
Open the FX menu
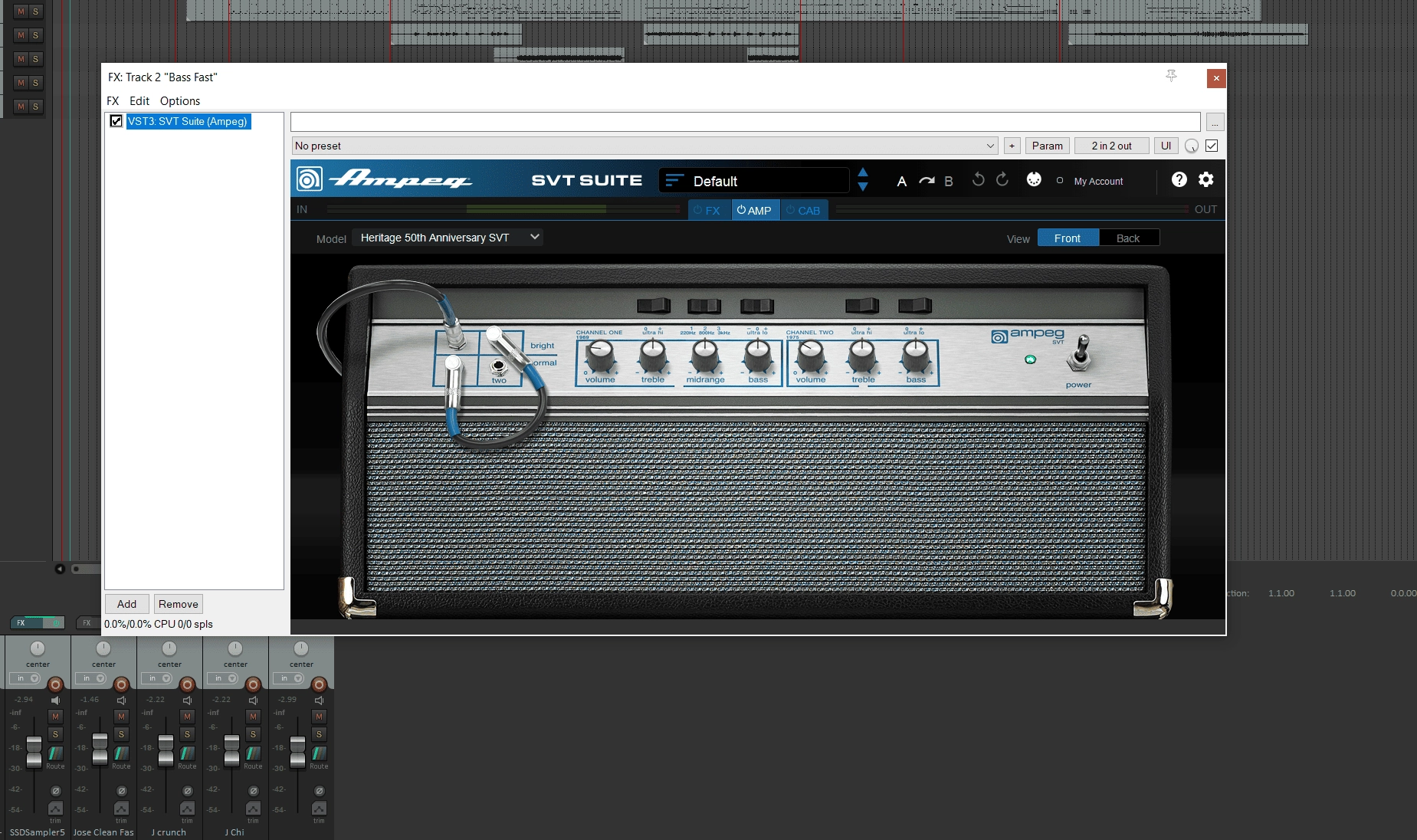click(x=113, y=100)
